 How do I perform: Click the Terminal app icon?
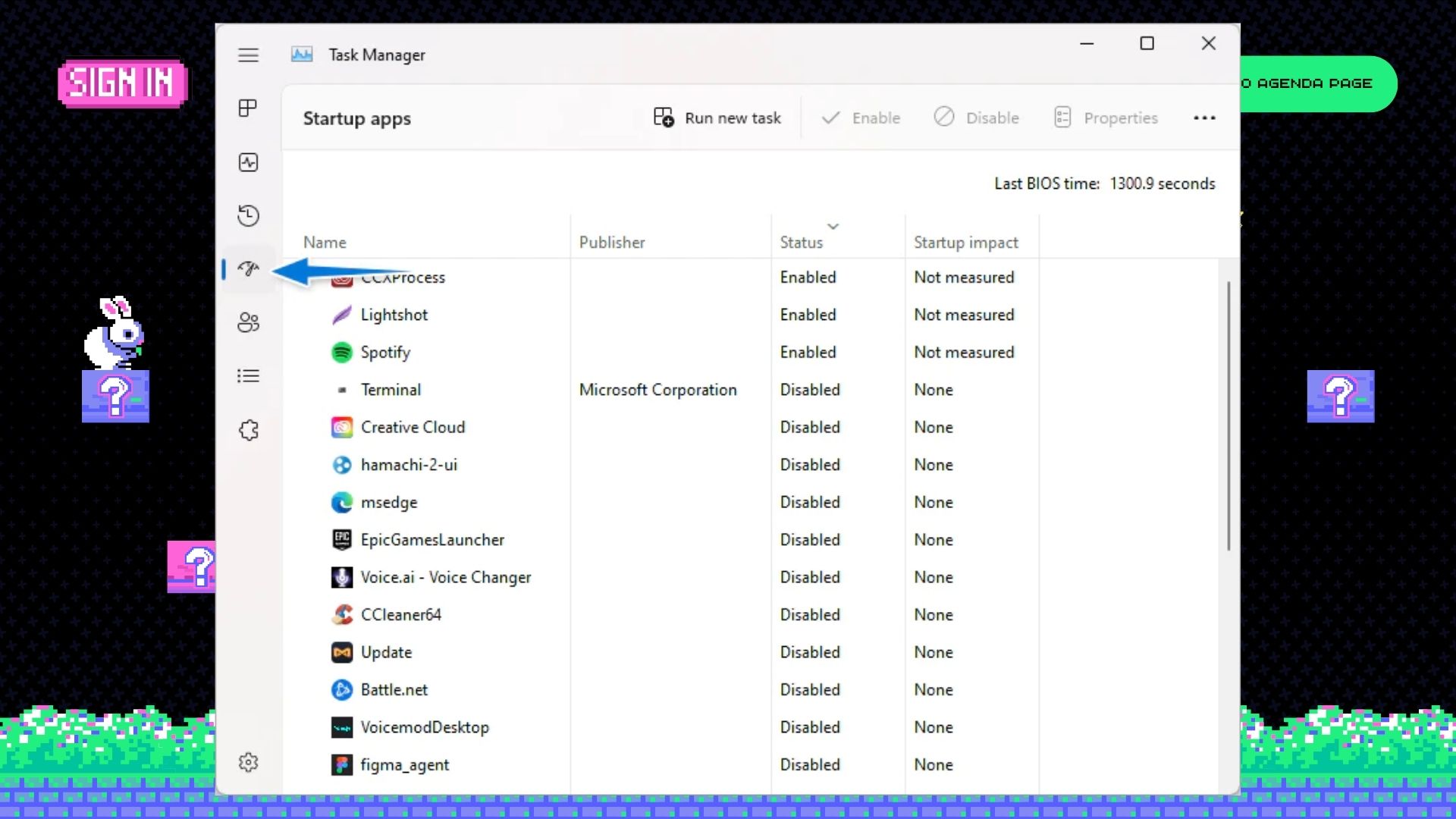click(x=342, y=390)
